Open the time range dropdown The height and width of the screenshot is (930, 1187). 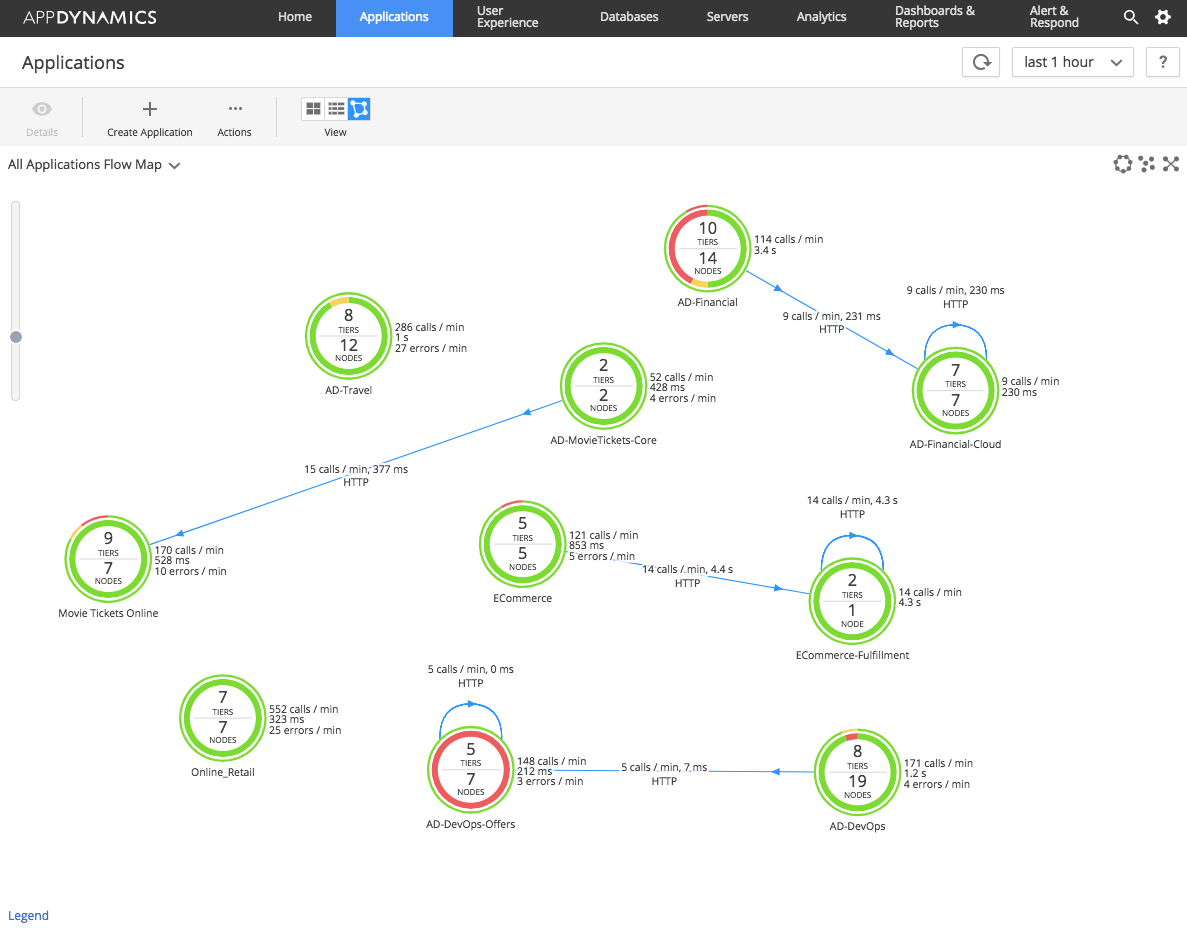tap(1073, 62)
